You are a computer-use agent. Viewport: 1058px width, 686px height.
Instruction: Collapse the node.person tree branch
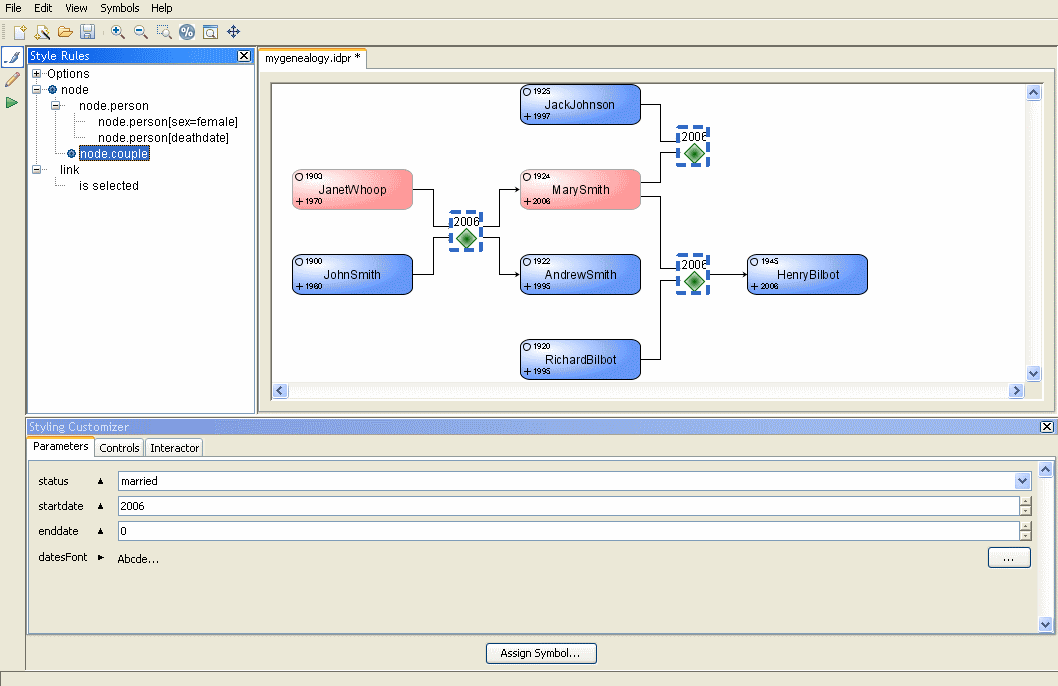pos(56,106)
